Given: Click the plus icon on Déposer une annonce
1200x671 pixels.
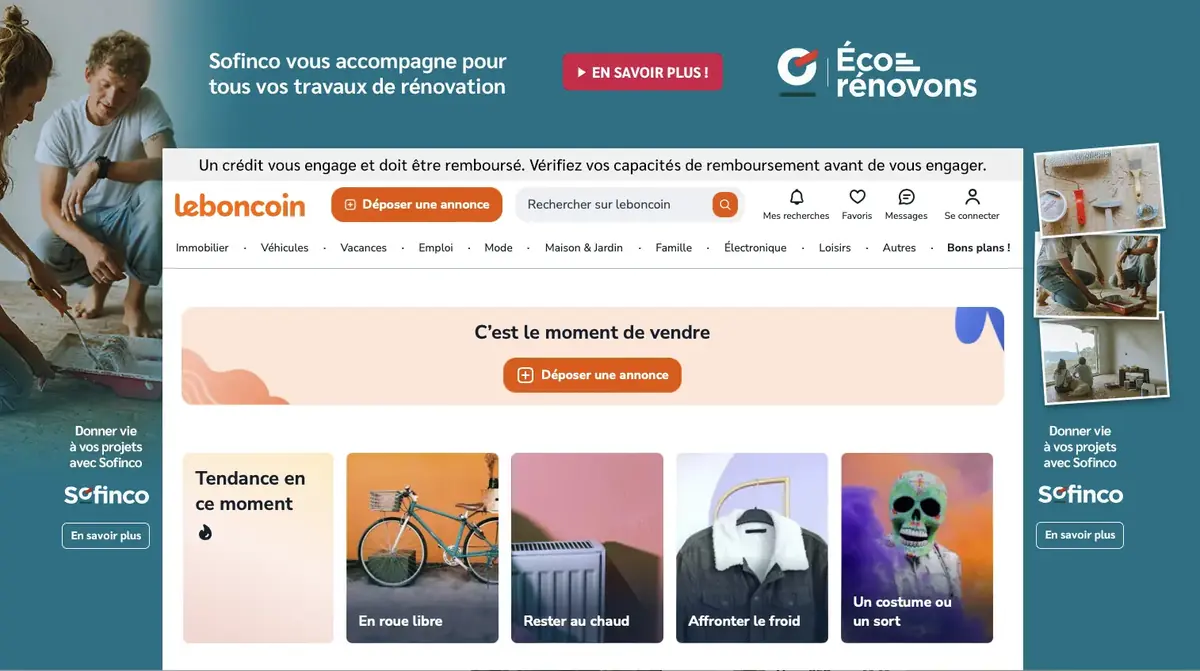Looking at the screenshot, I should pos(348,204).
